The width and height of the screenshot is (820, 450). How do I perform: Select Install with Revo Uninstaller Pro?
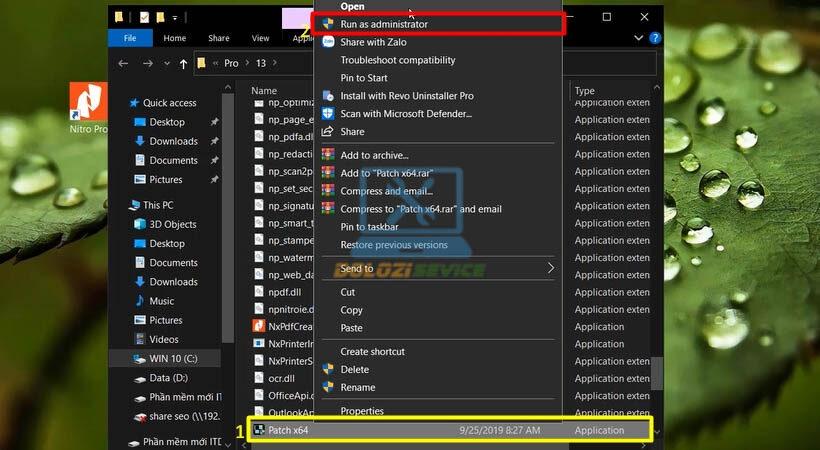coord(406,96)
